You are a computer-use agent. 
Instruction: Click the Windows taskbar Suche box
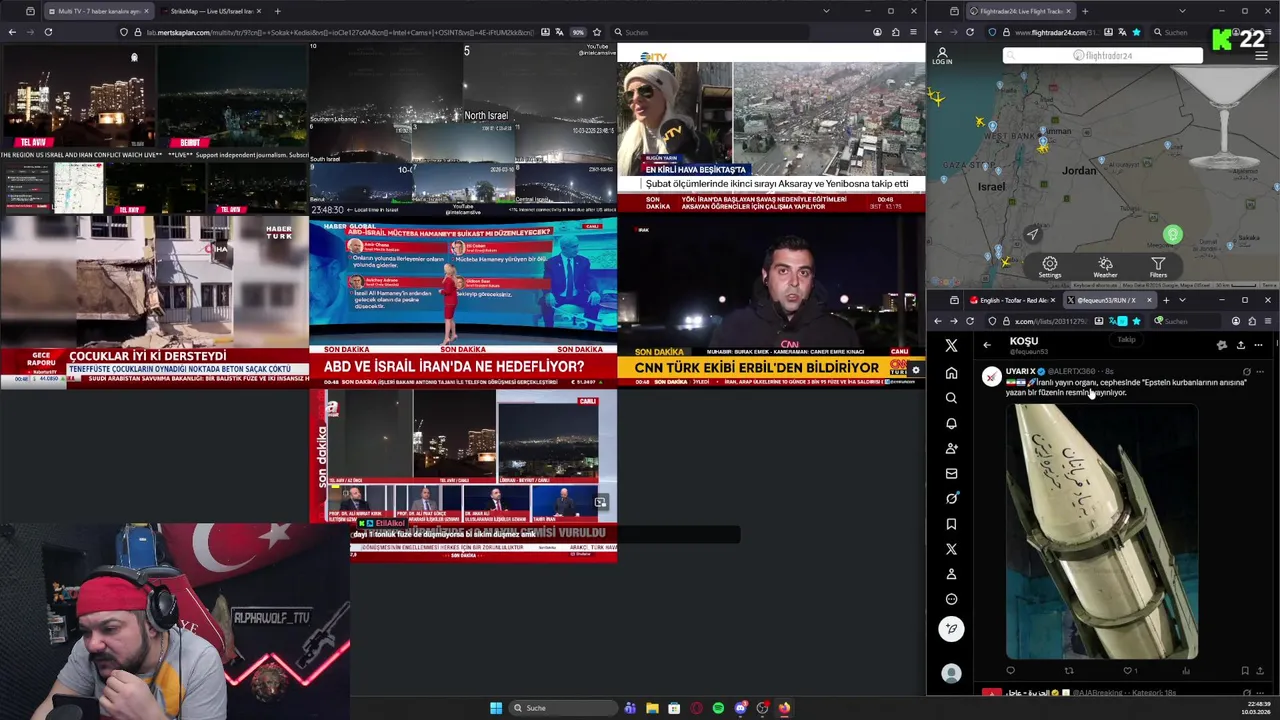[564, 708]
